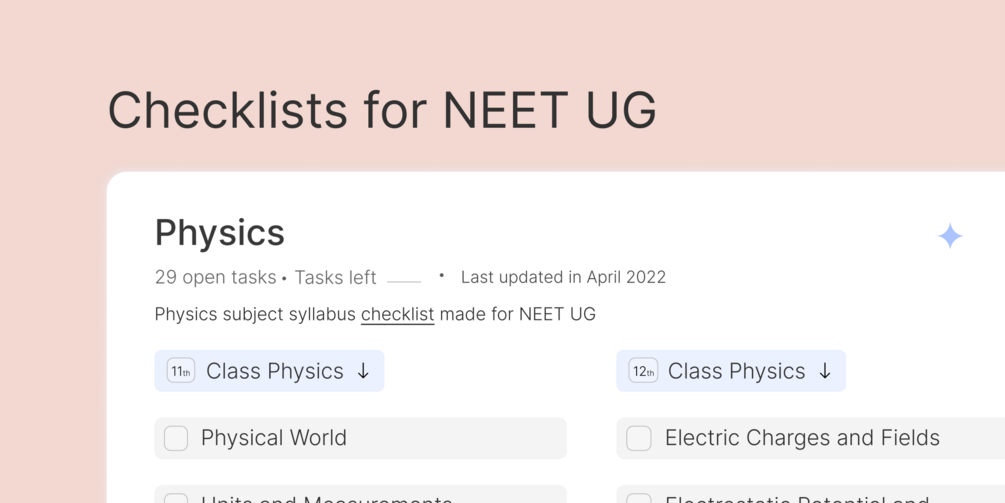This screenshot has height=503, width=1005.
Task: Click the 12th class badge icon
Action: click(643, 371)
